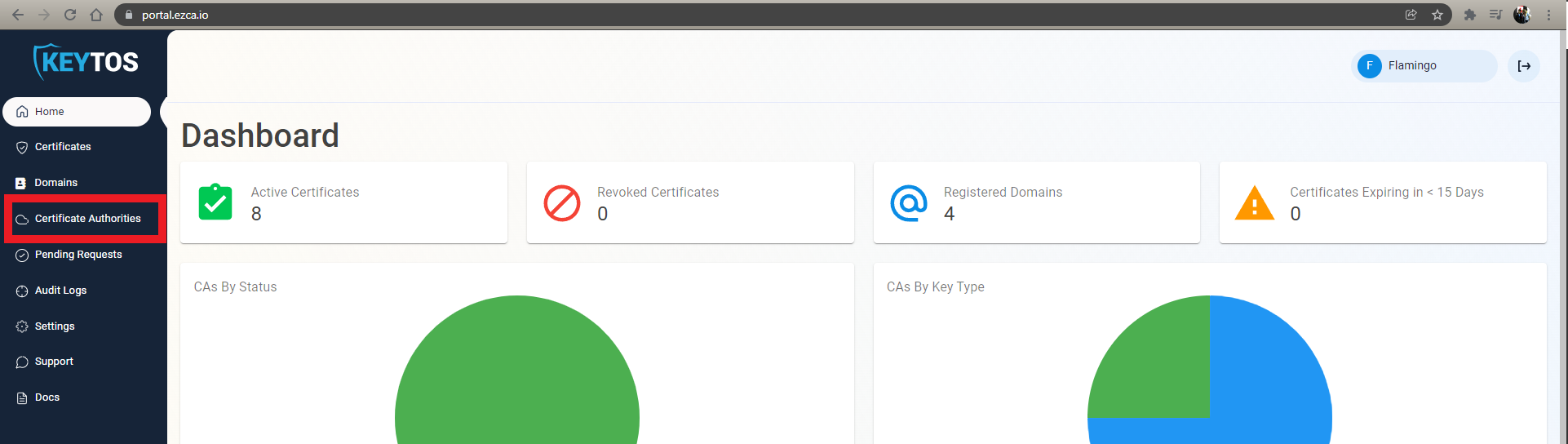
Task: Open the browser profile avatar
Action: point(1522,15)
